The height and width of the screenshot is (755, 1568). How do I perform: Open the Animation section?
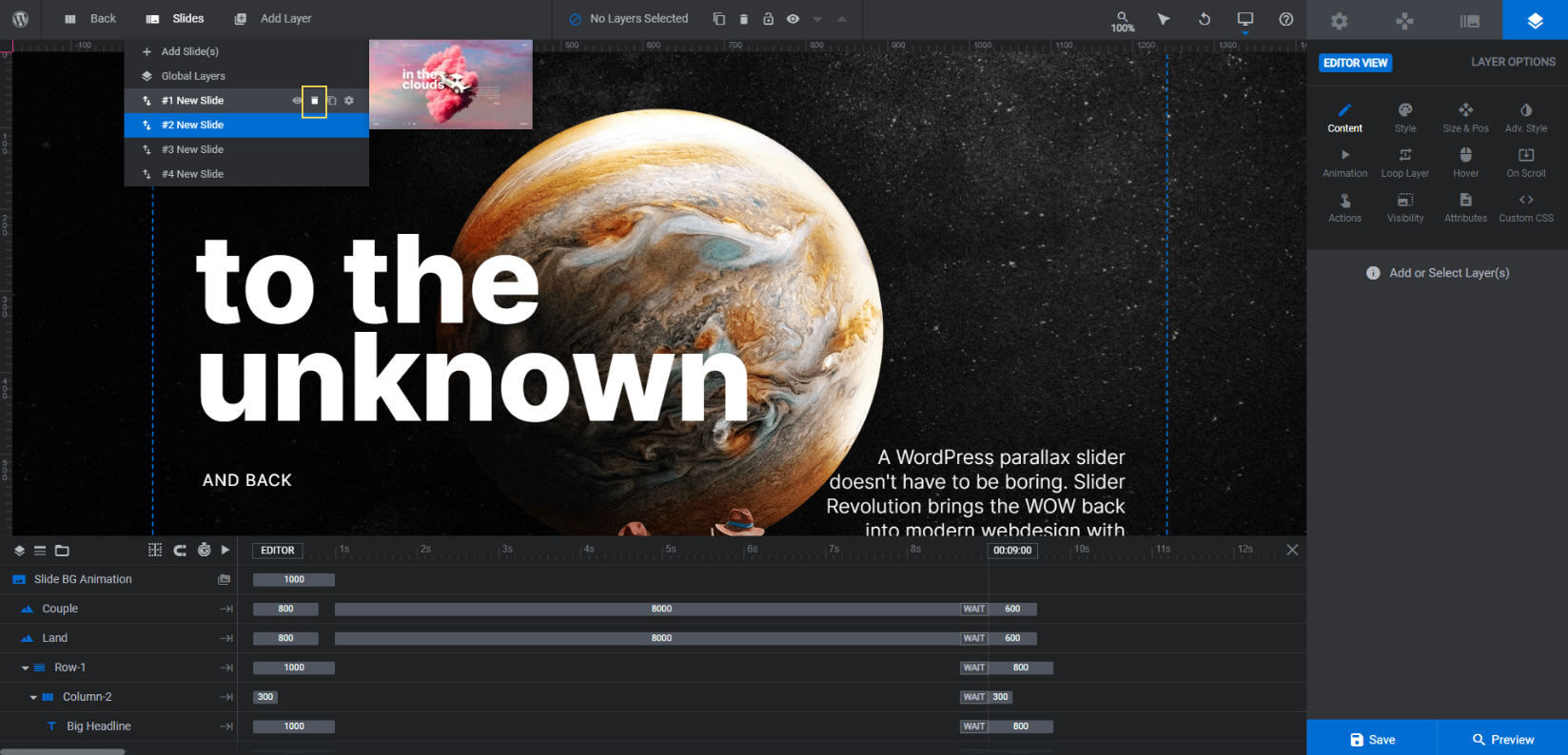pos(1345,163)
